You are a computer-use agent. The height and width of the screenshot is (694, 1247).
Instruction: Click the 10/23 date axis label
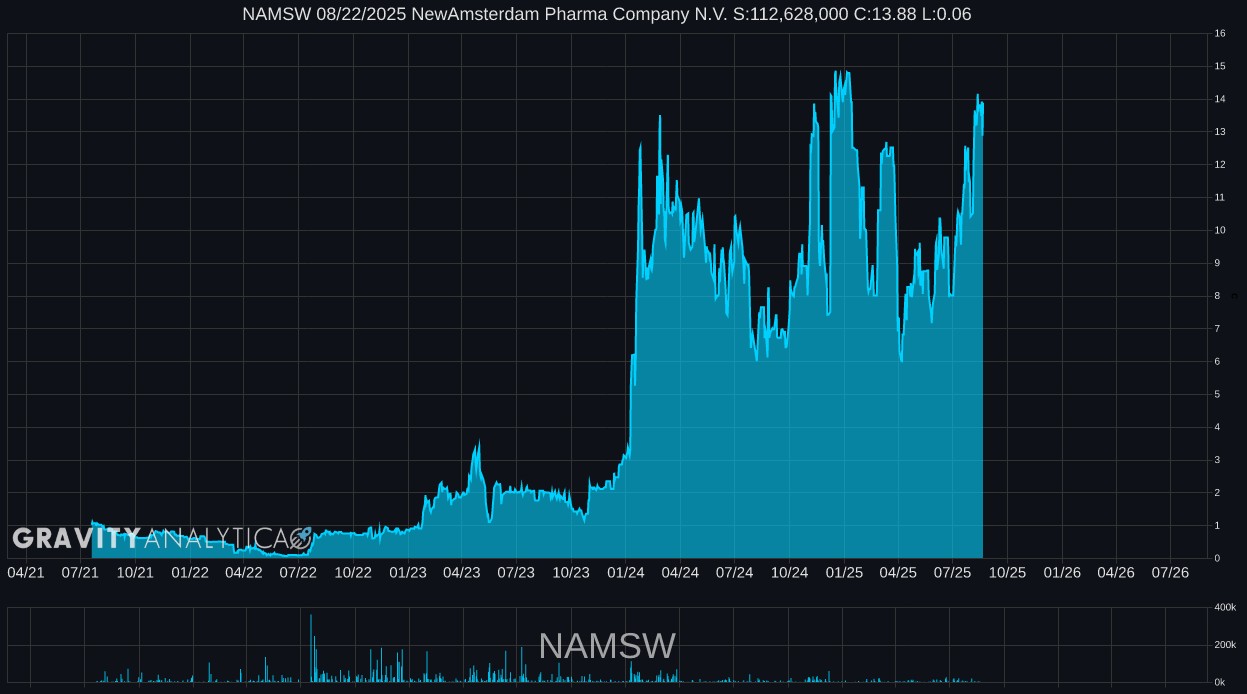point(571,573)
